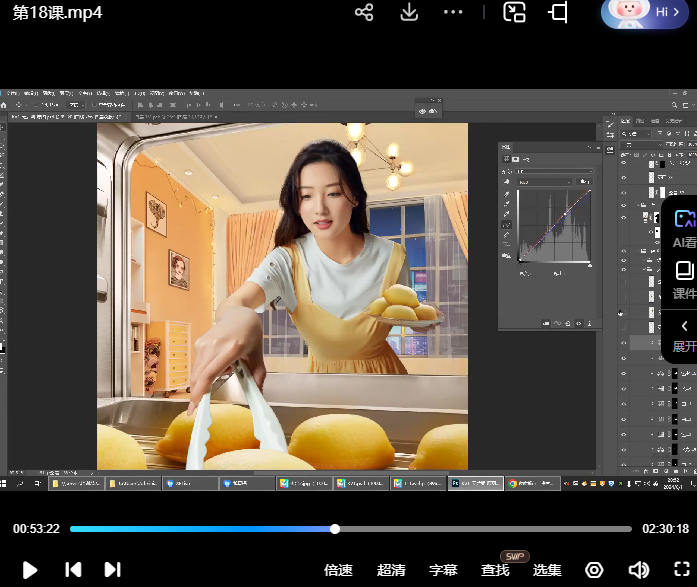The width and height of the screenshot is (697, 587).
Task: Switch to picture-in-picture mini window
Action: click(514, 12)
